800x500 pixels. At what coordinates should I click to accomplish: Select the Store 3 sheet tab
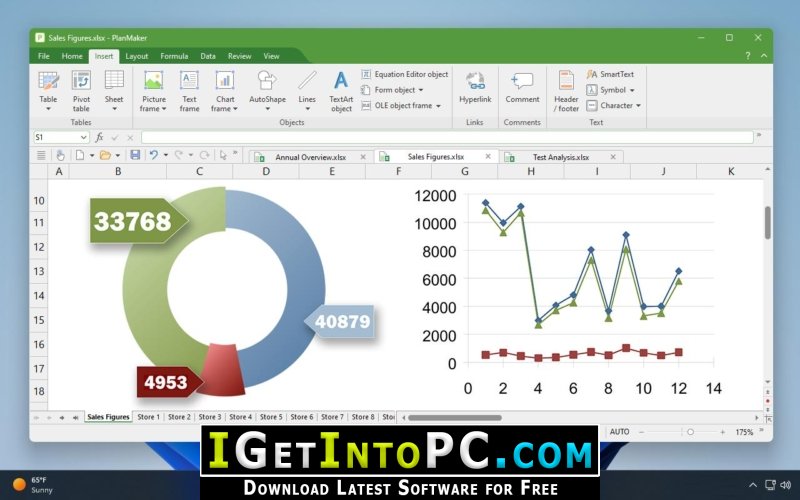(210, 417)
